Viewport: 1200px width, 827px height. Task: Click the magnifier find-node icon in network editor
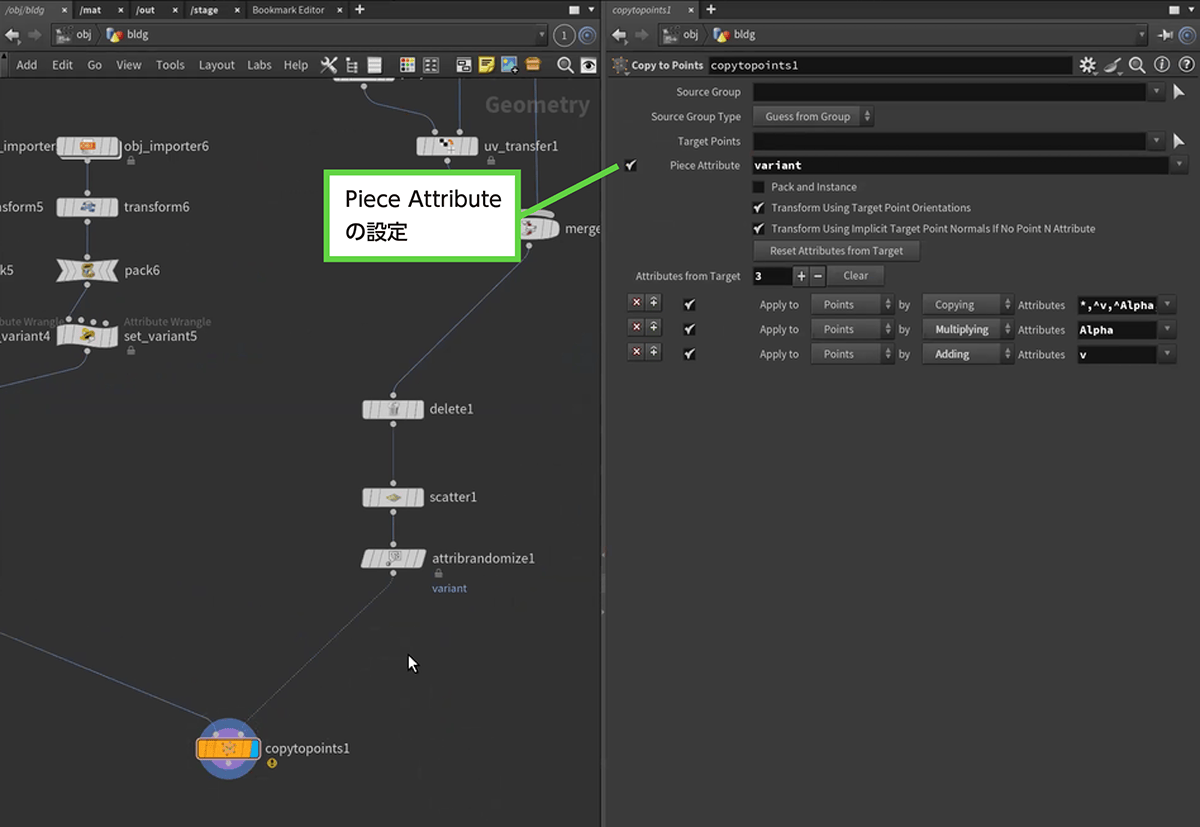click(x=565, y=65)
